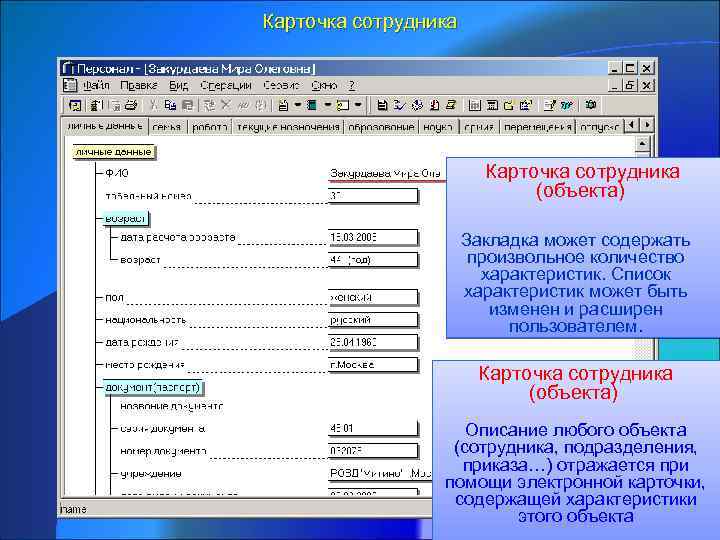Click the учреждение field showing РОВД

(380, 473)
